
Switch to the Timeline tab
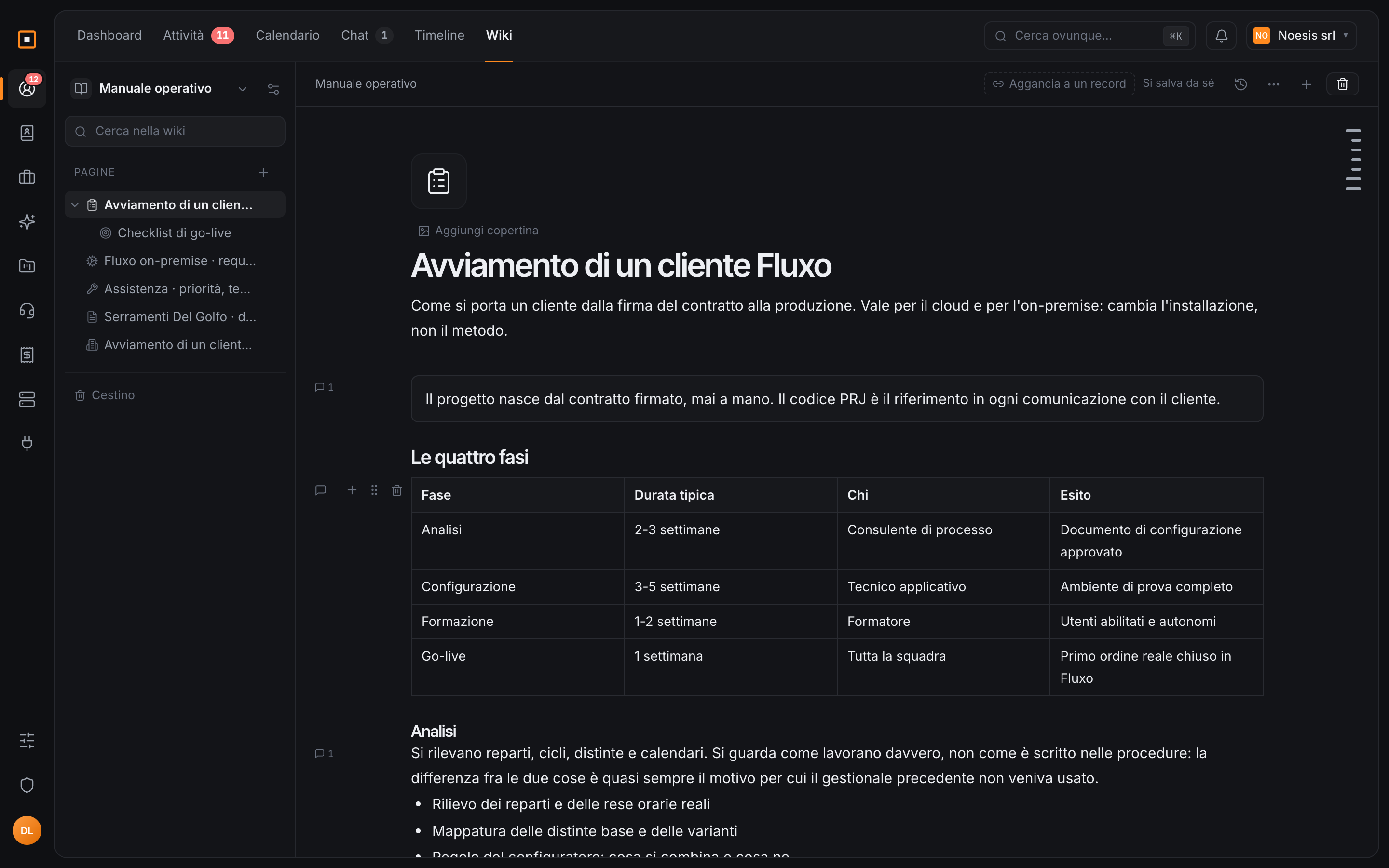(439, 36)
